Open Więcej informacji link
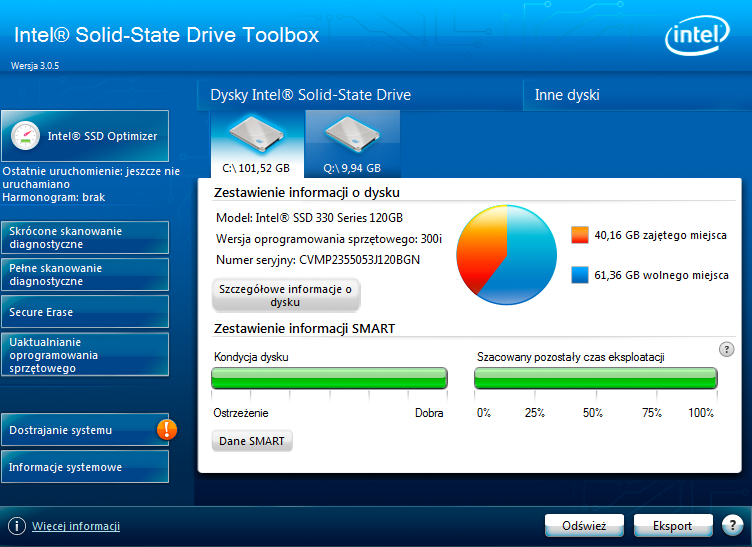Viewport: 752px width, 547px height. (76, 526)
